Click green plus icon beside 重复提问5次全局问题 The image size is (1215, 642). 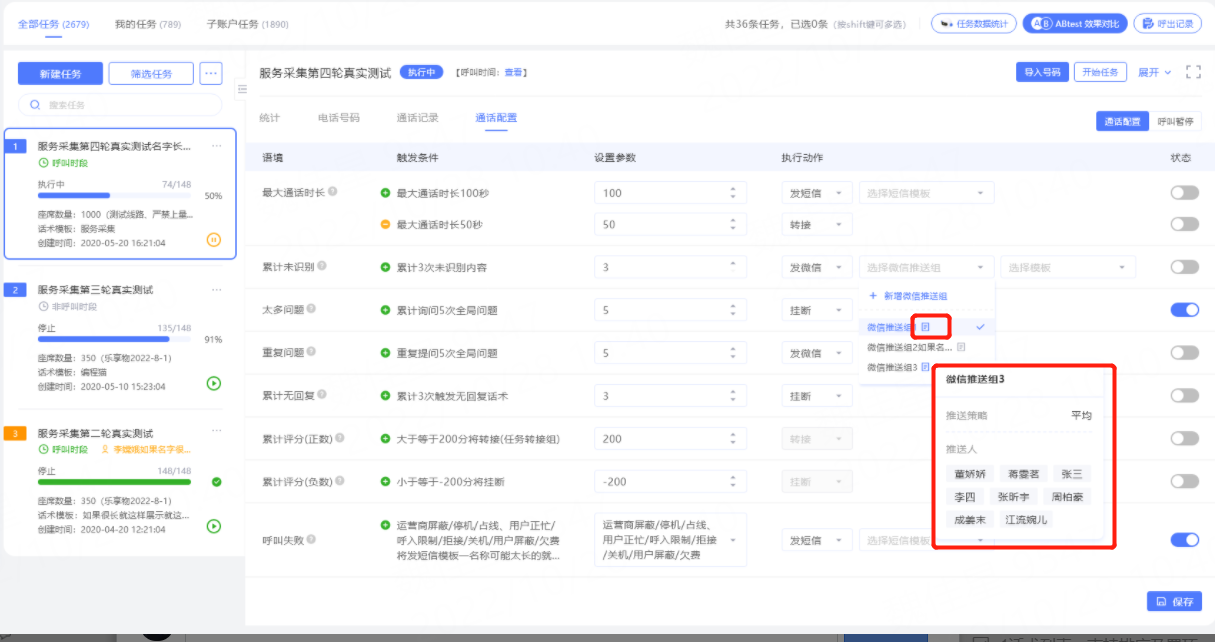[x=385, y=353]
